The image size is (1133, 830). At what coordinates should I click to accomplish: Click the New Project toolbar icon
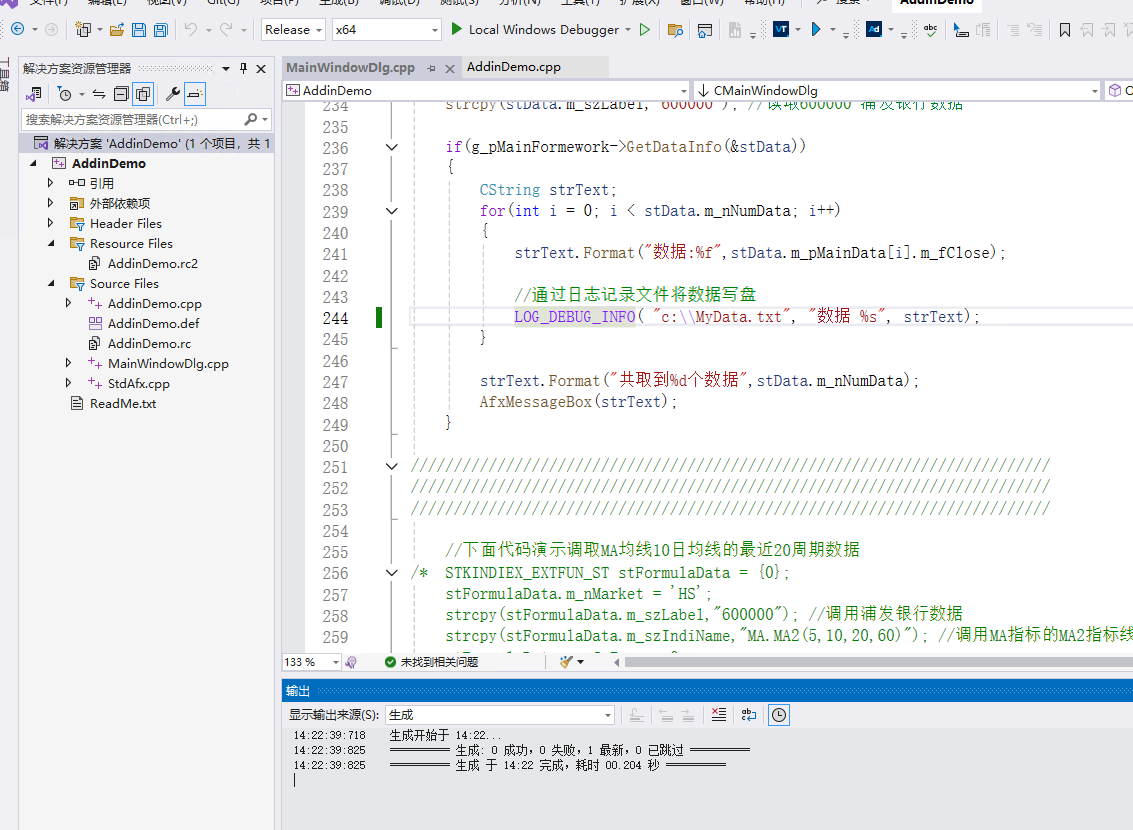83,30
